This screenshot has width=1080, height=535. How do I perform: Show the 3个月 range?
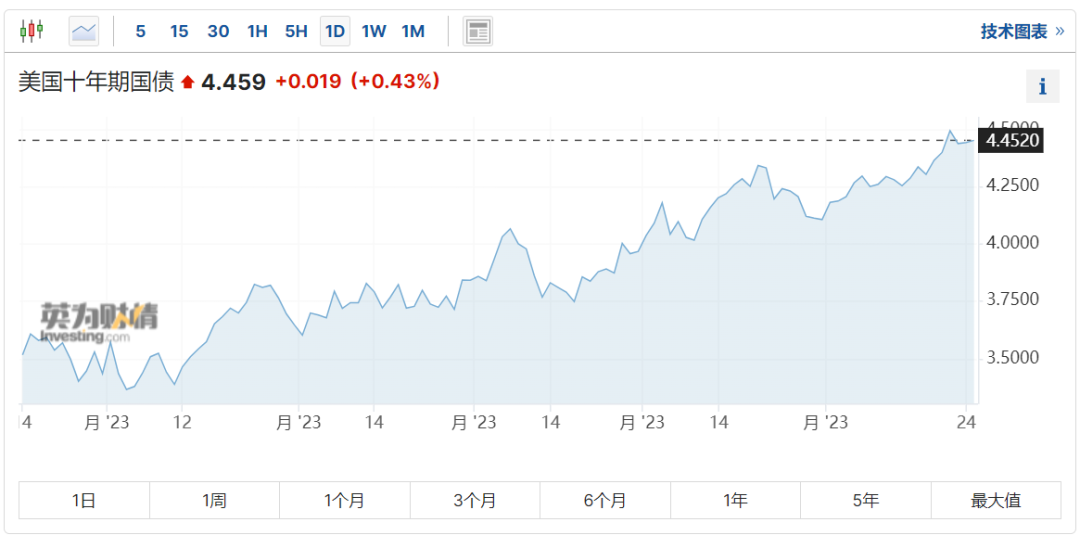(x=475, y=500)
